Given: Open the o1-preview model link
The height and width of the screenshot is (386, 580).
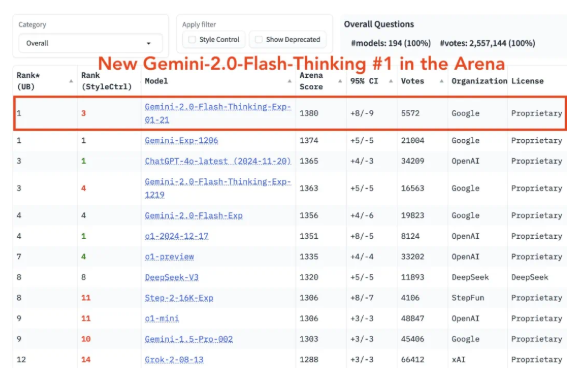Looking at the screenshot, I should [x=169, y=257].
